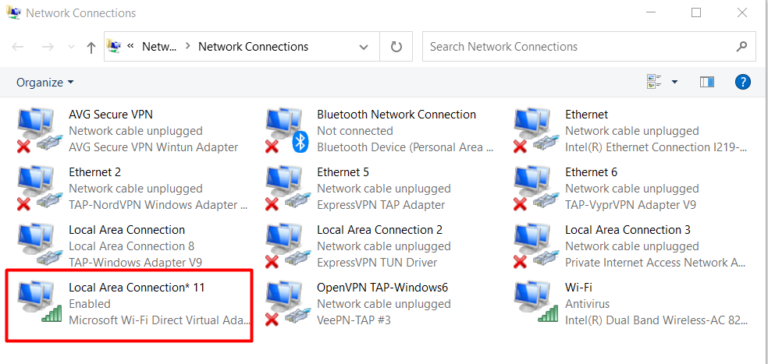Open the Help question mark icon
Image resolution: width=768 pixels, height=364 pixels.
[x=743, y=82]
